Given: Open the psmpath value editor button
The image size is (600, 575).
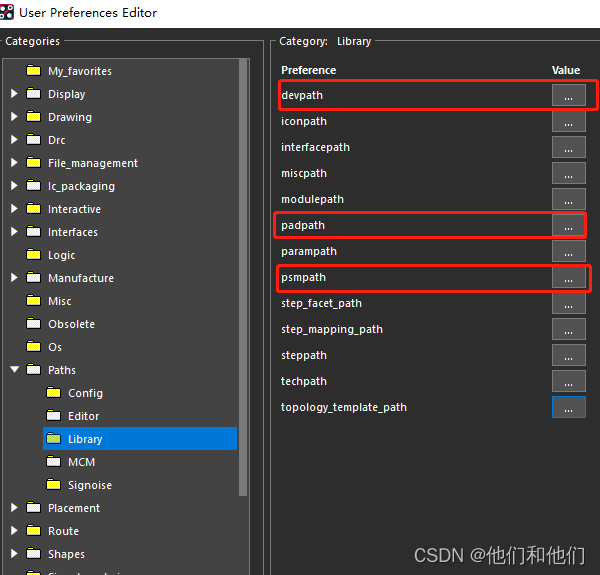Looking at the screenshot, I should (568, 278).
